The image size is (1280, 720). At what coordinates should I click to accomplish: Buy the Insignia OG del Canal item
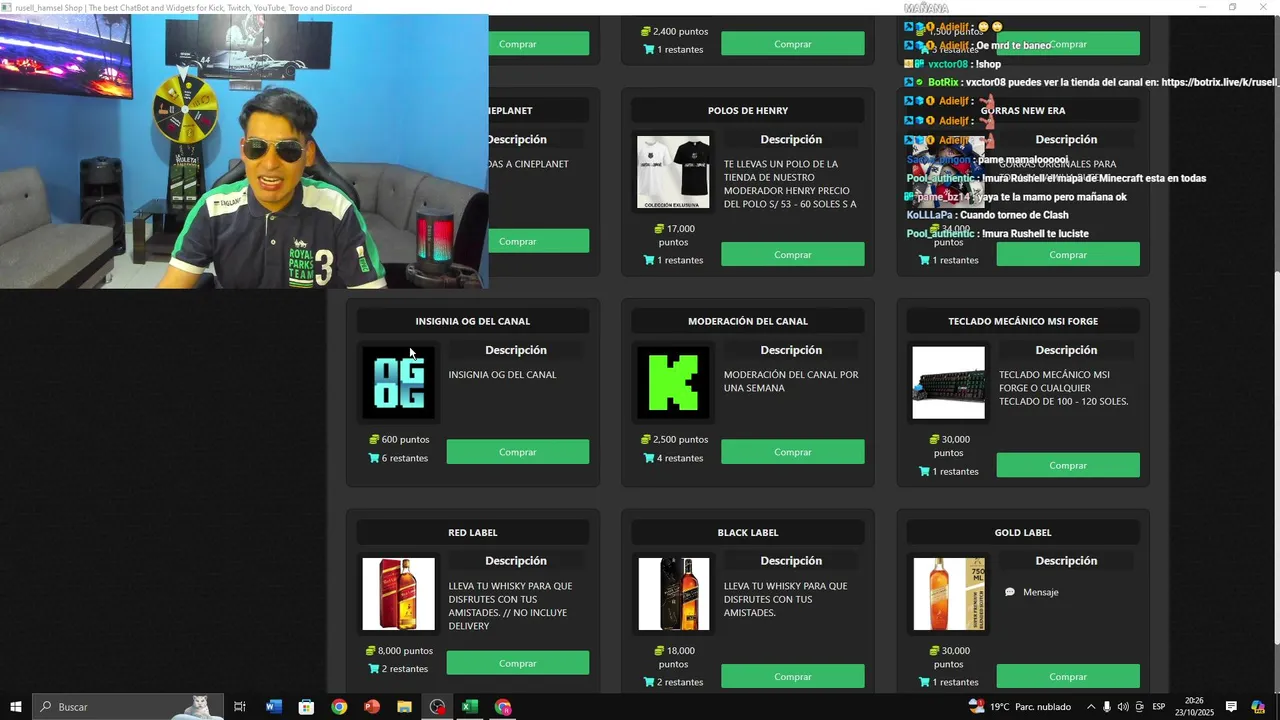[x=518, y=452]
